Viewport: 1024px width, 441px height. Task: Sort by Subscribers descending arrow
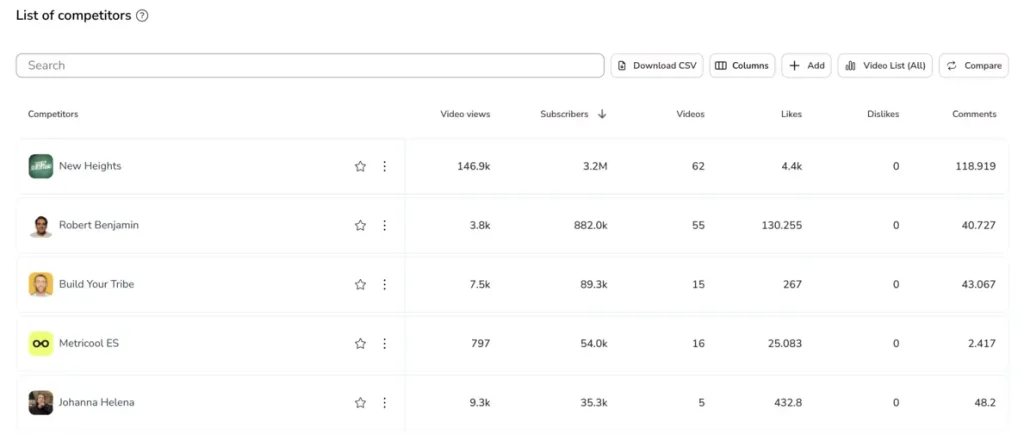point(602,114)
